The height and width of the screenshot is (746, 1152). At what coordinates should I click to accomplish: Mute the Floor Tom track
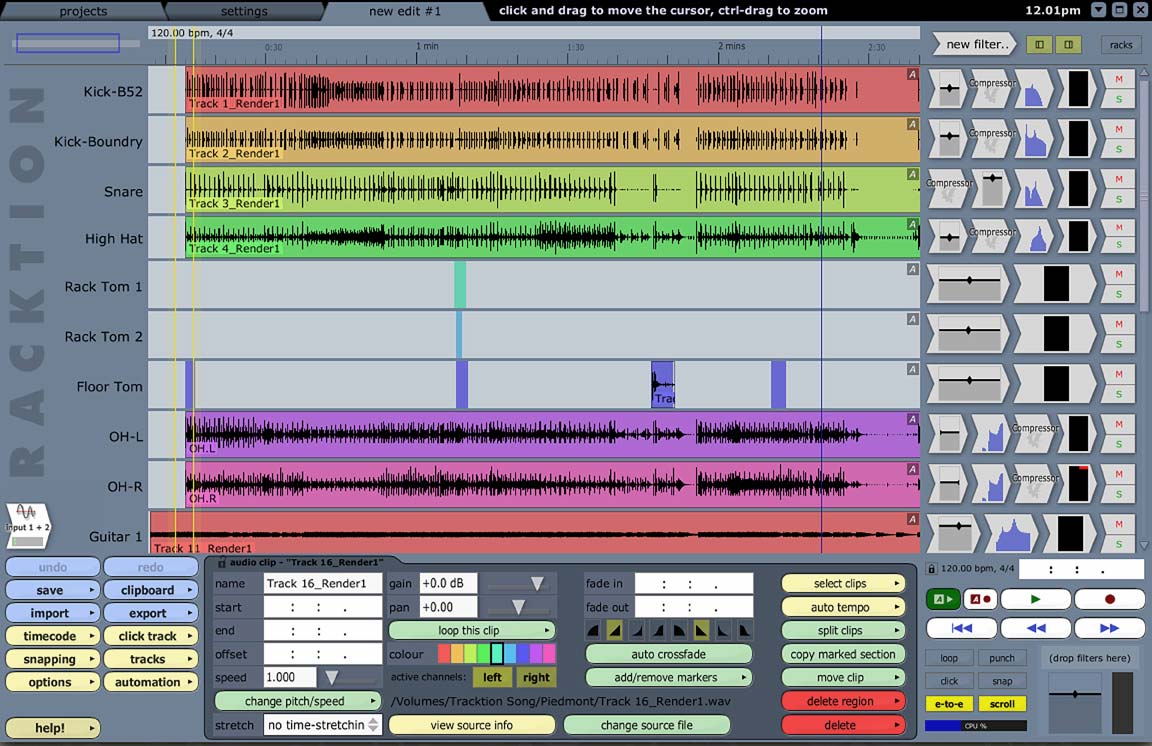[x=1118, y=374]
